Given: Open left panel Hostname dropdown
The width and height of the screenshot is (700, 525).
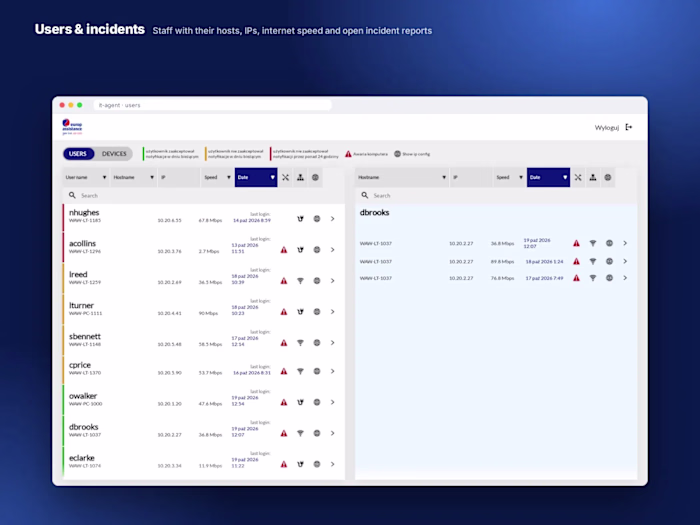Looking at the screenshot, I should point(133,177).
